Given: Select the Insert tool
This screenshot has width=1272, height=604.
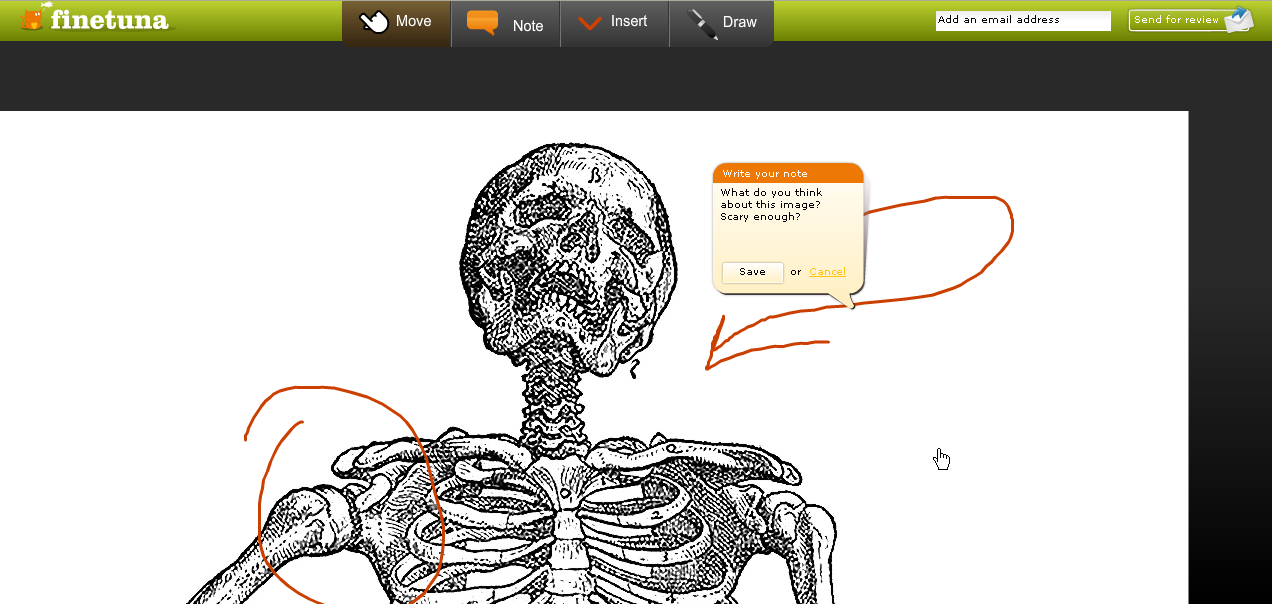Looking at the screenshot, I should pos(614,23).
